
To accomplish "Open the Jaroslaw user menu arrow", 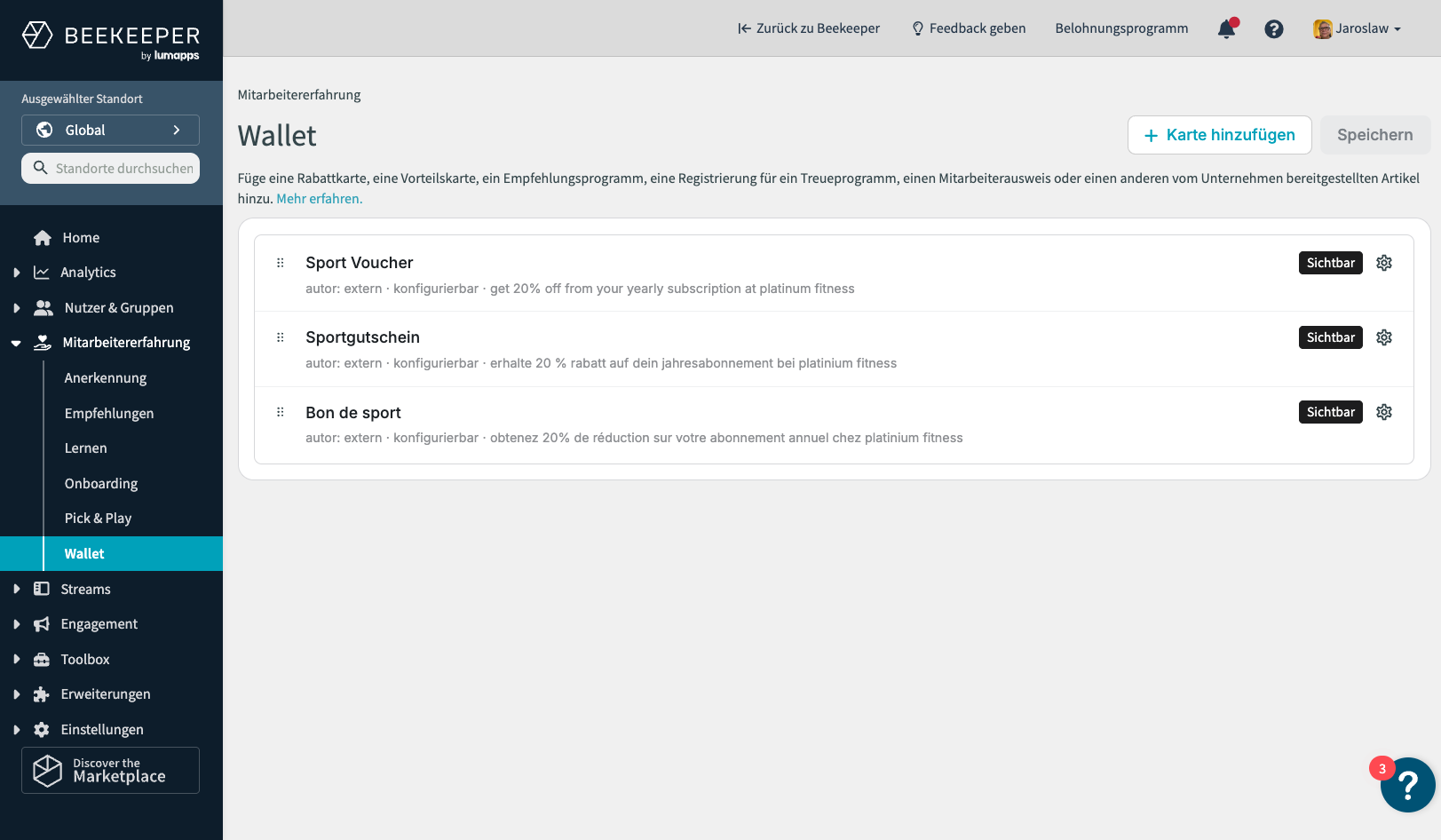I will [1397, 29].
